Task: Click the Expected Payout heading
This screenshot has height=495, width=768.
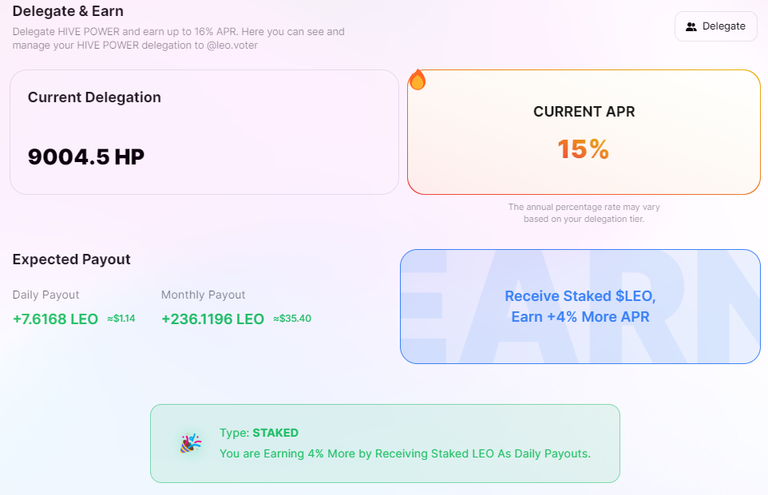Action: (72, 259)
